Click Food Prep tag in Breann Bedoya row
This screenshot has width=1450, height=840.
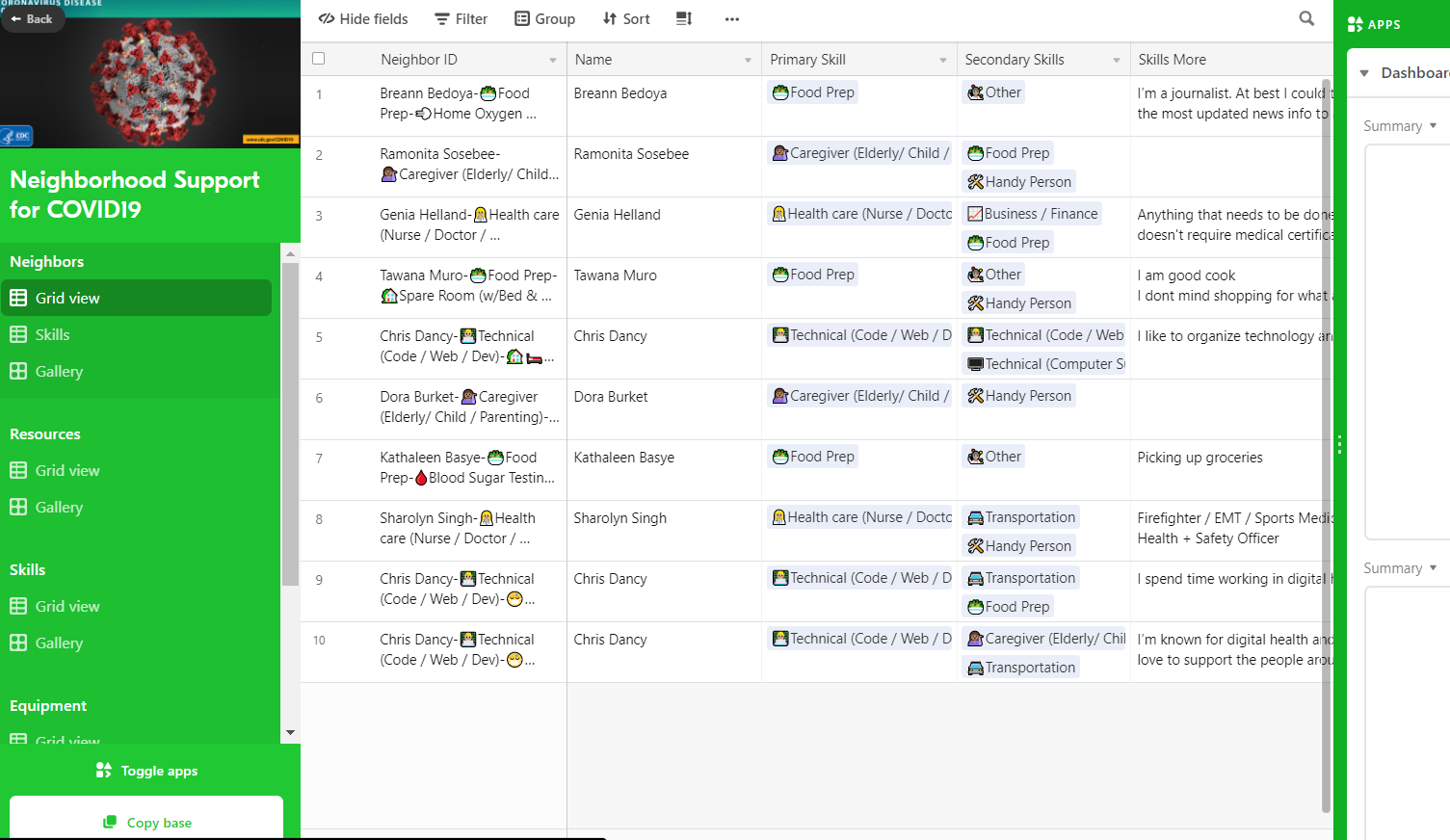click(814, 92)
